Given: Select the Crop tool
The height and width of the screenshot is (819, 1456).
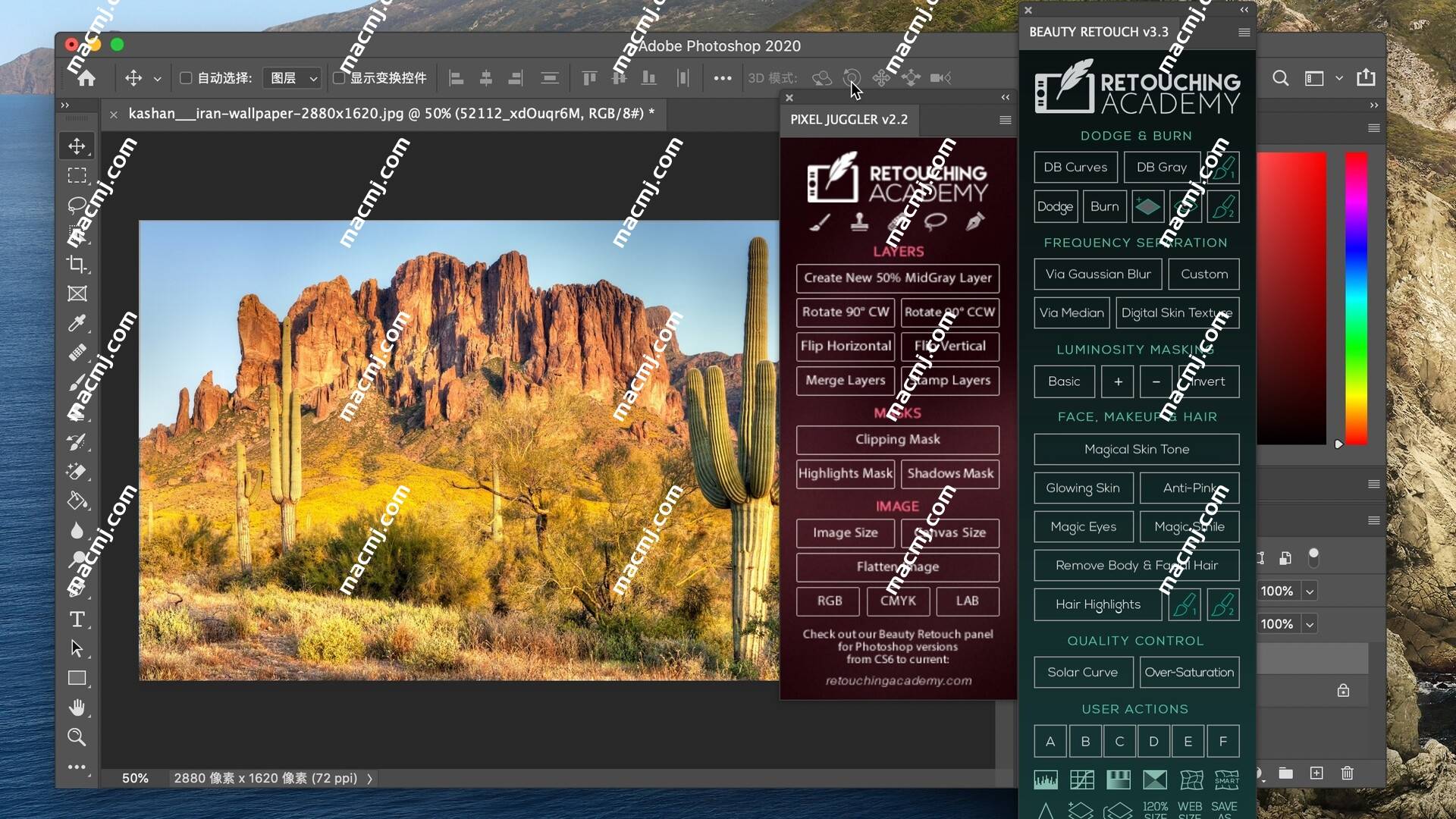Looking at the screenshot, I should pyautogui.click(x=77, y=264).
